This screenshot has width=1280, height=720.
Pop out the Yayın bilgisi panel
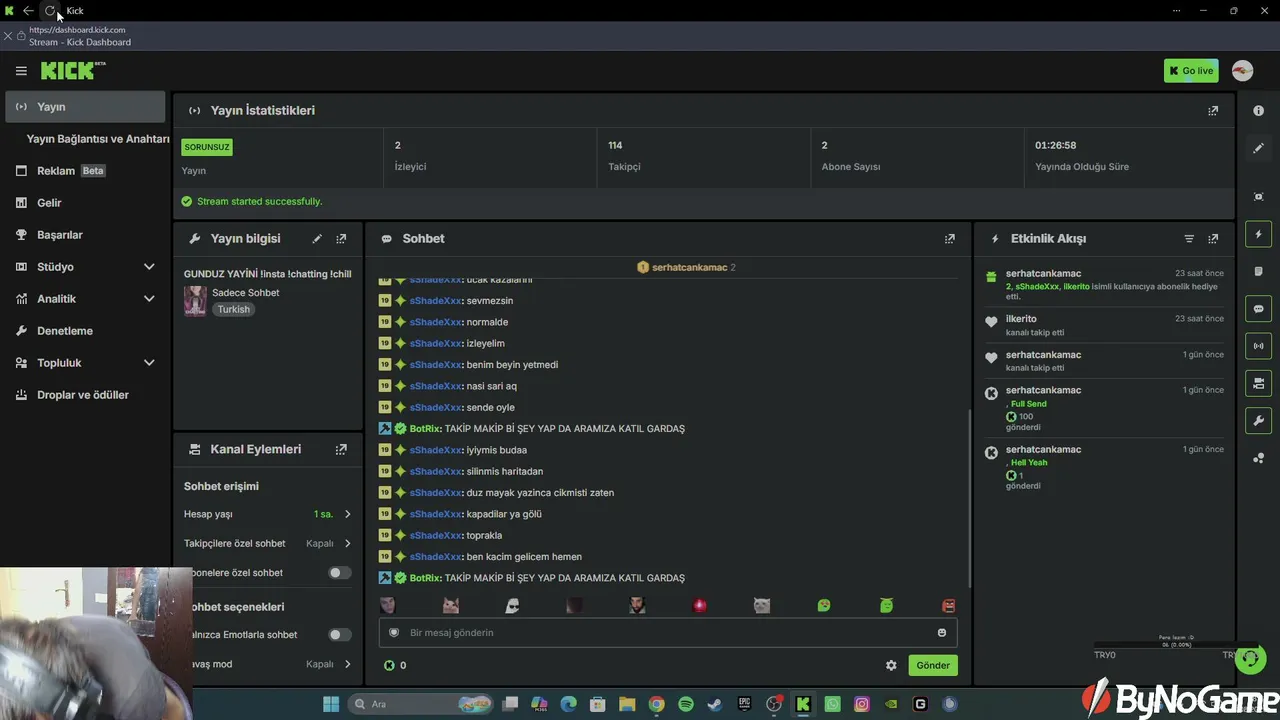click(341, 239)
